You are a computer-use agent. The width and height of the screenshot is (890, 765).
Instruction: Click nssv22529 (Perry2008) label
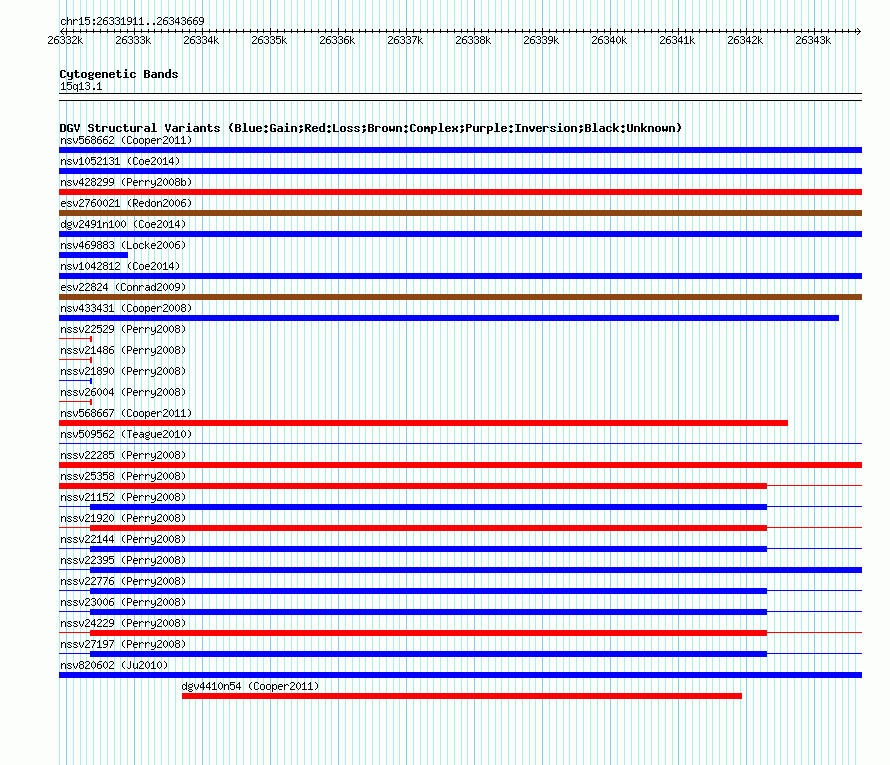click(x=123, y=329)
